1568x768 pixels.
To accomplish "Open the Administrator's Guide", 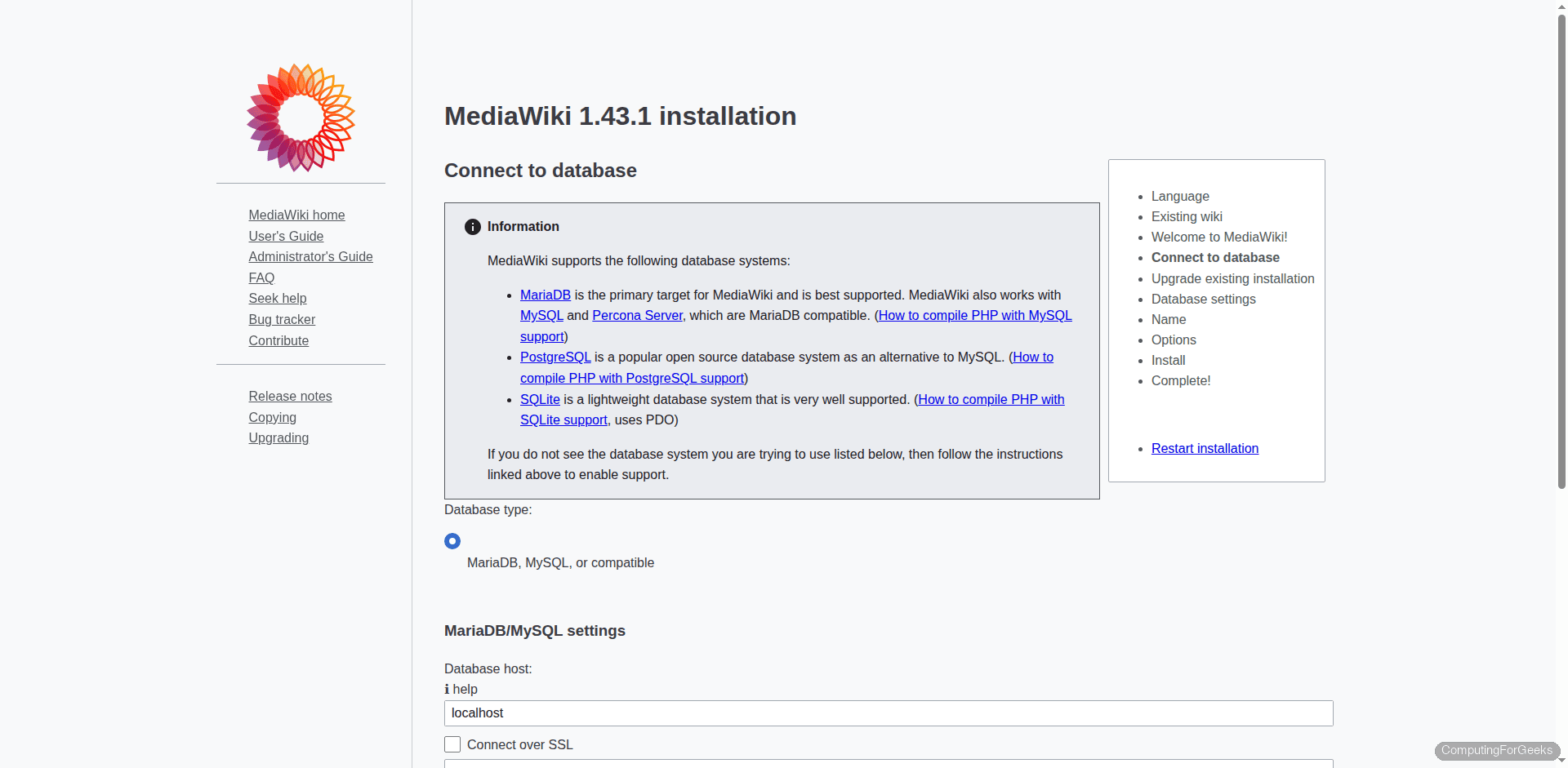I will 310,256.
